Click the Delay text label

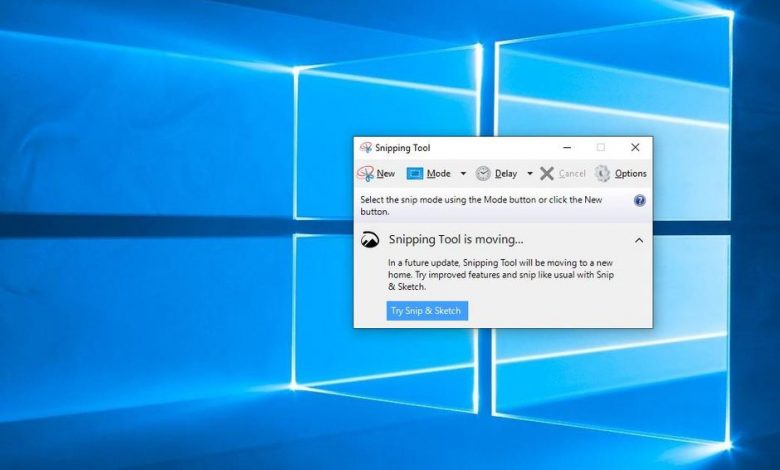pos(506,174)
